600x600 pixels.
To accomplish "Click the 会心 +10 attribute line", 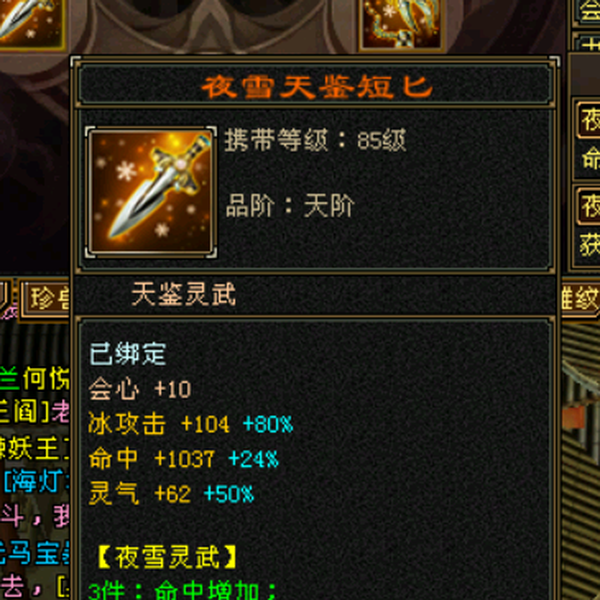I will 140,390.
